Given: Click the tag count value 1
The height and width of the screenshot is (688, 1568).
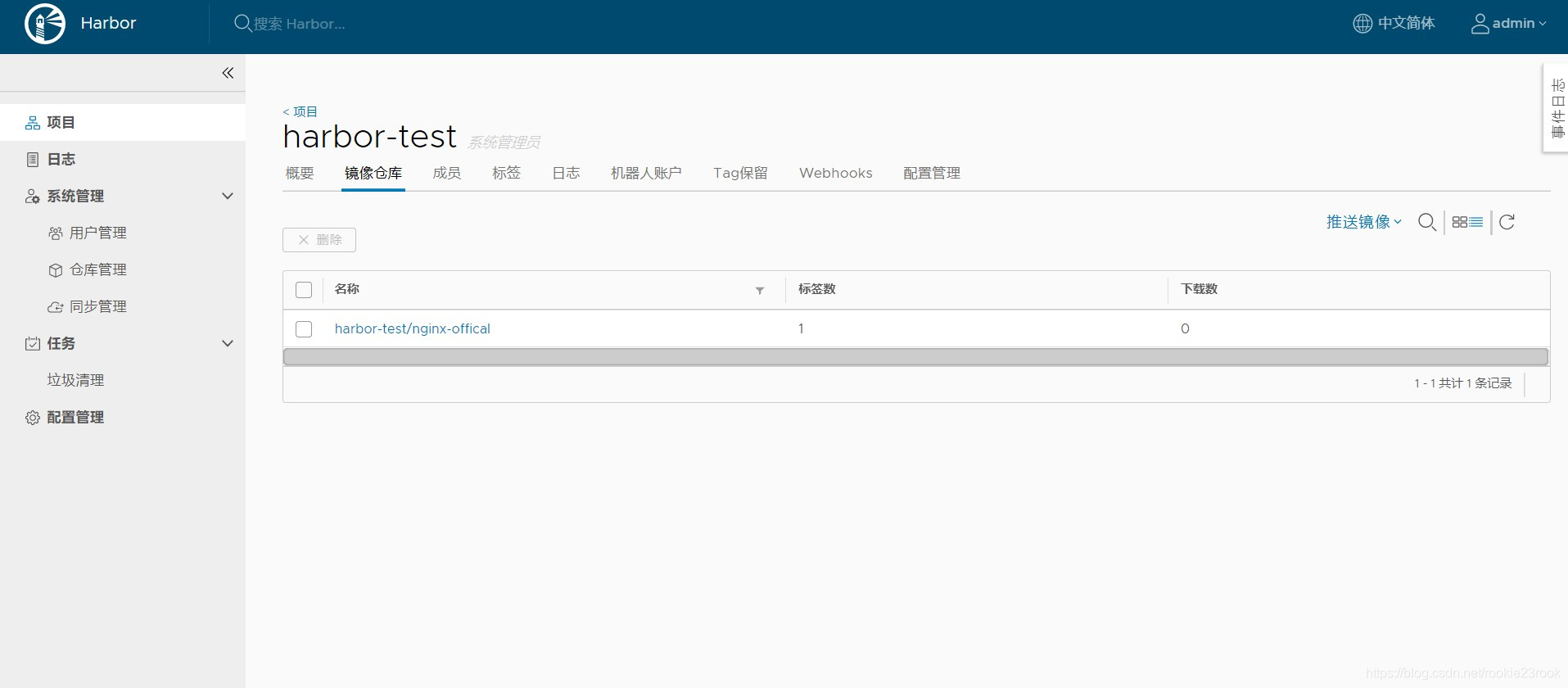Looking at the screenshot, I should tap(801, 328).
